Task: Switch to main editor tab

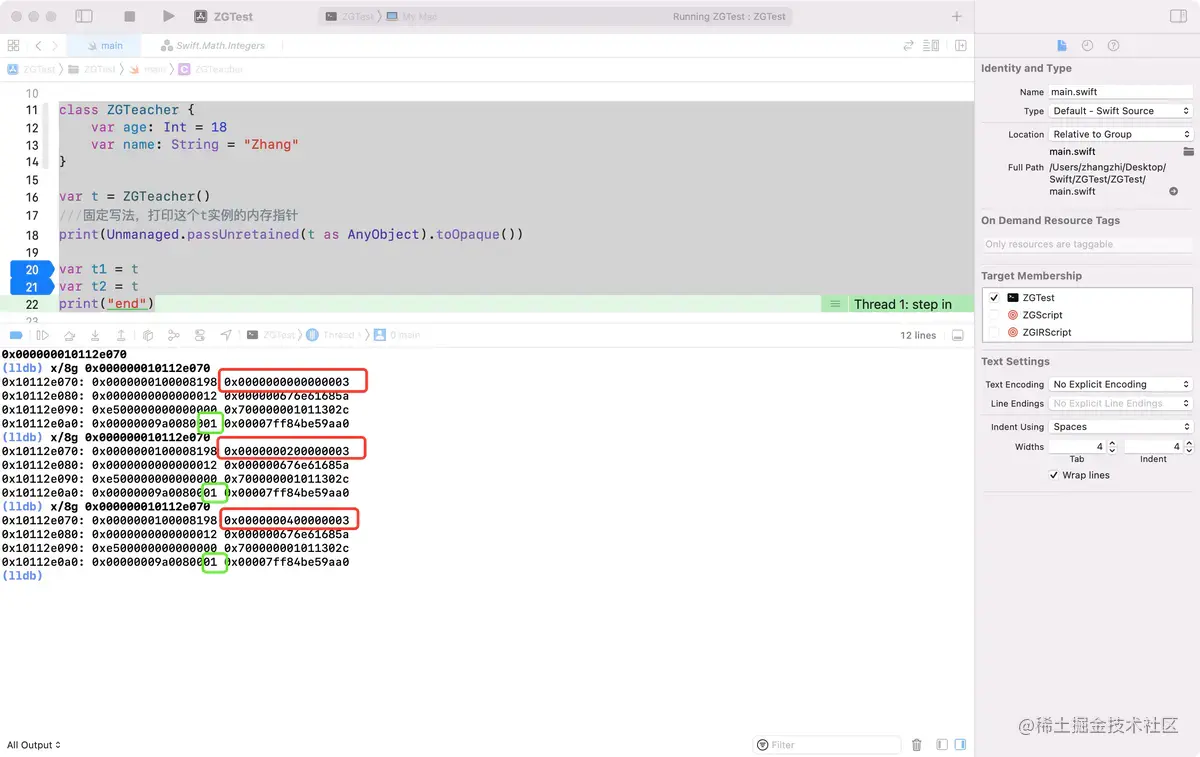Action: pyautogui.click(x=105, y=46)
